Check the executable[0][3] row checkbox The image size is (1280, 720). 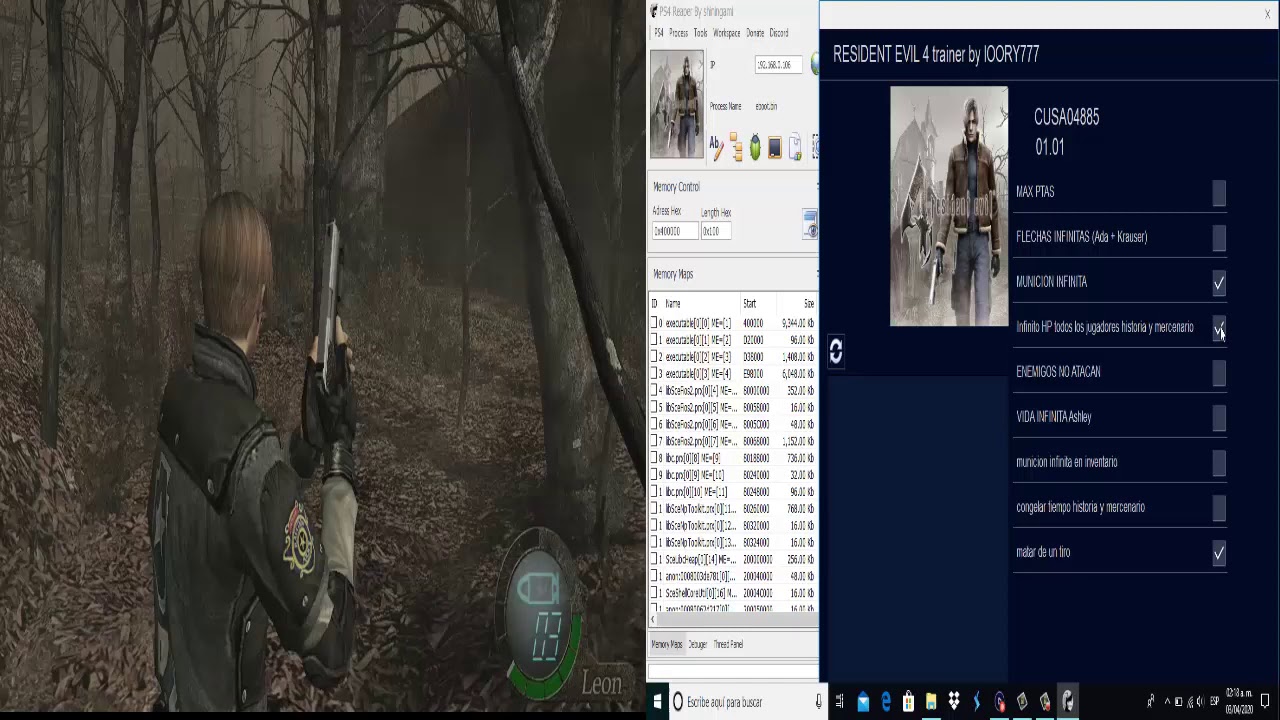pyautogui.click(x=654, y=374)
